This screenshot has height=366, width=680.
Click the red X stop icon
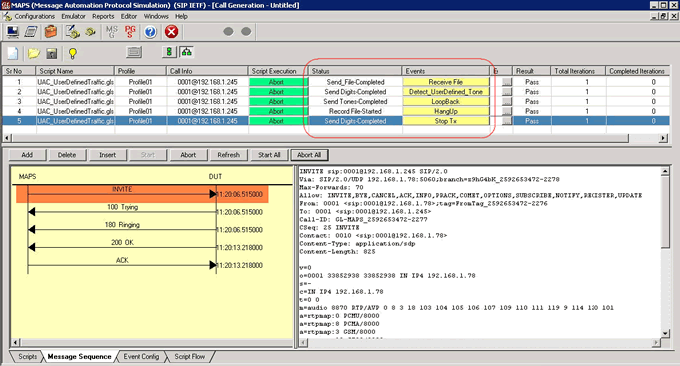(171, 32)
